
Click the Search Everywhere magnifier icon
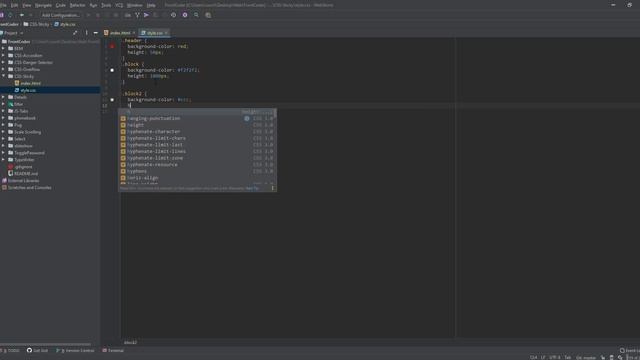click(196, 15)
